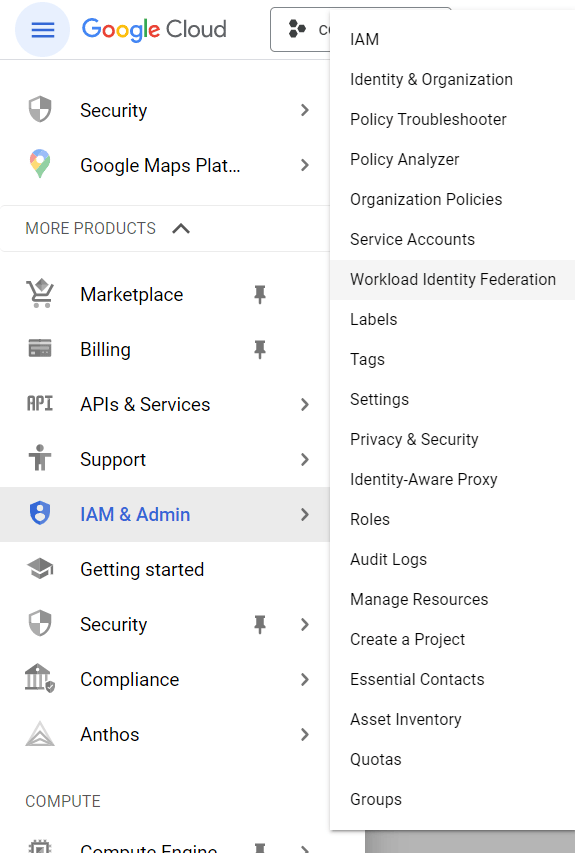Screen dimensions: 575x853
Task: Open Manage Resources
Action: [419, 599]
